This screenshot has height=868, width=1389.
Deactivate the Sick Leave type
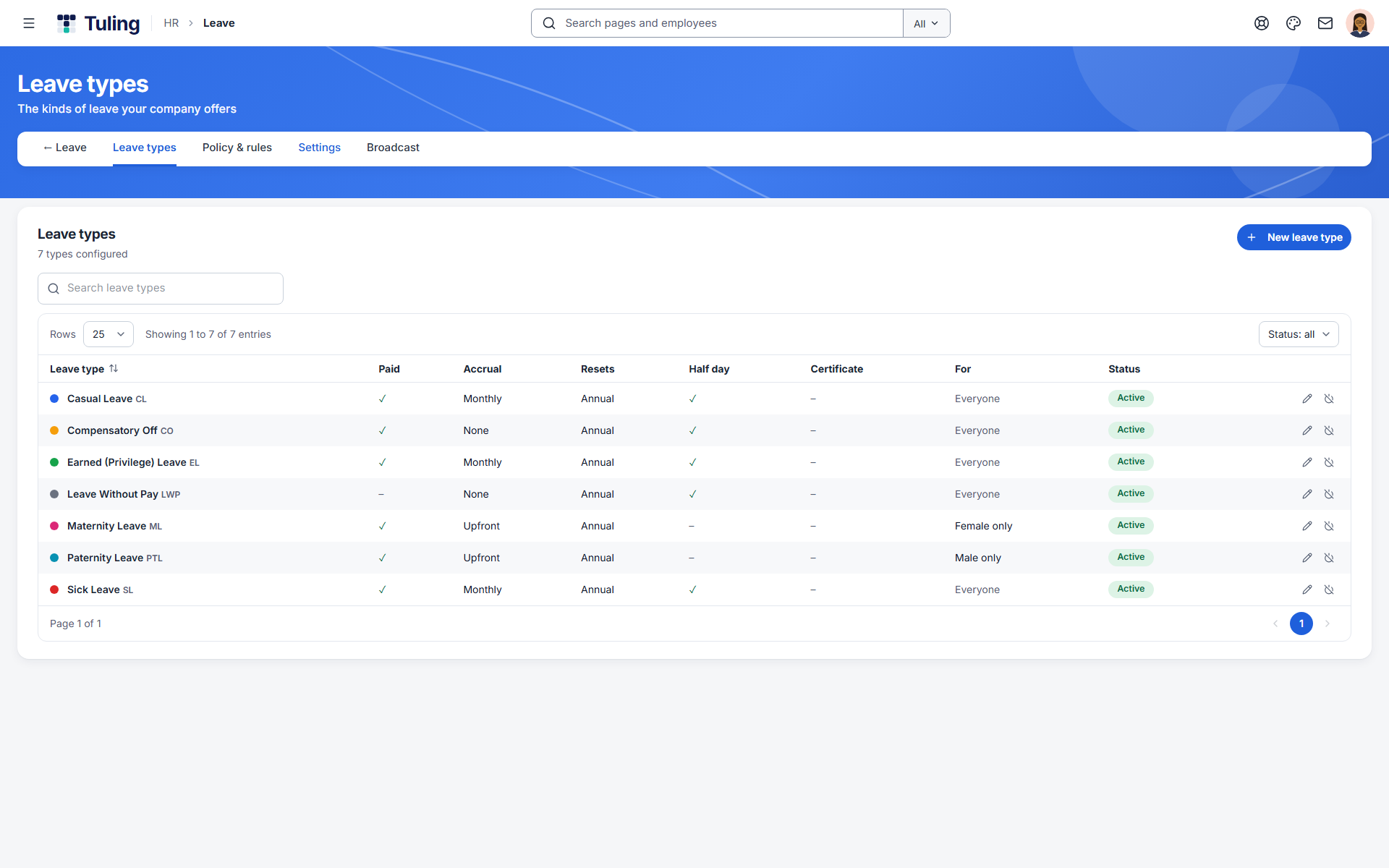(x=1329, y=590)
